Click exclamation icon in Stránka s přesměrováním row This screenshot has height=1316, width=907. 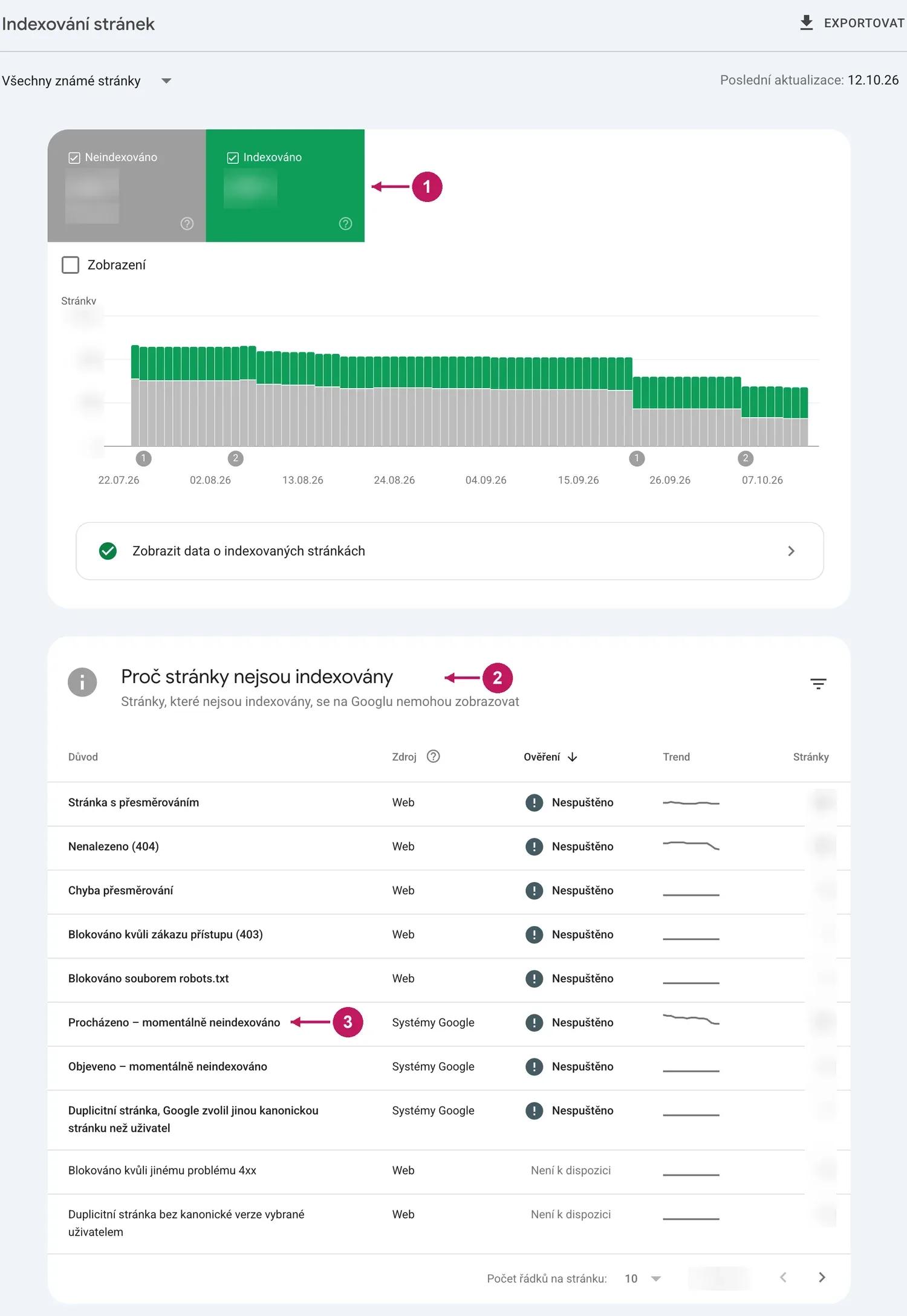coord(534,803)
